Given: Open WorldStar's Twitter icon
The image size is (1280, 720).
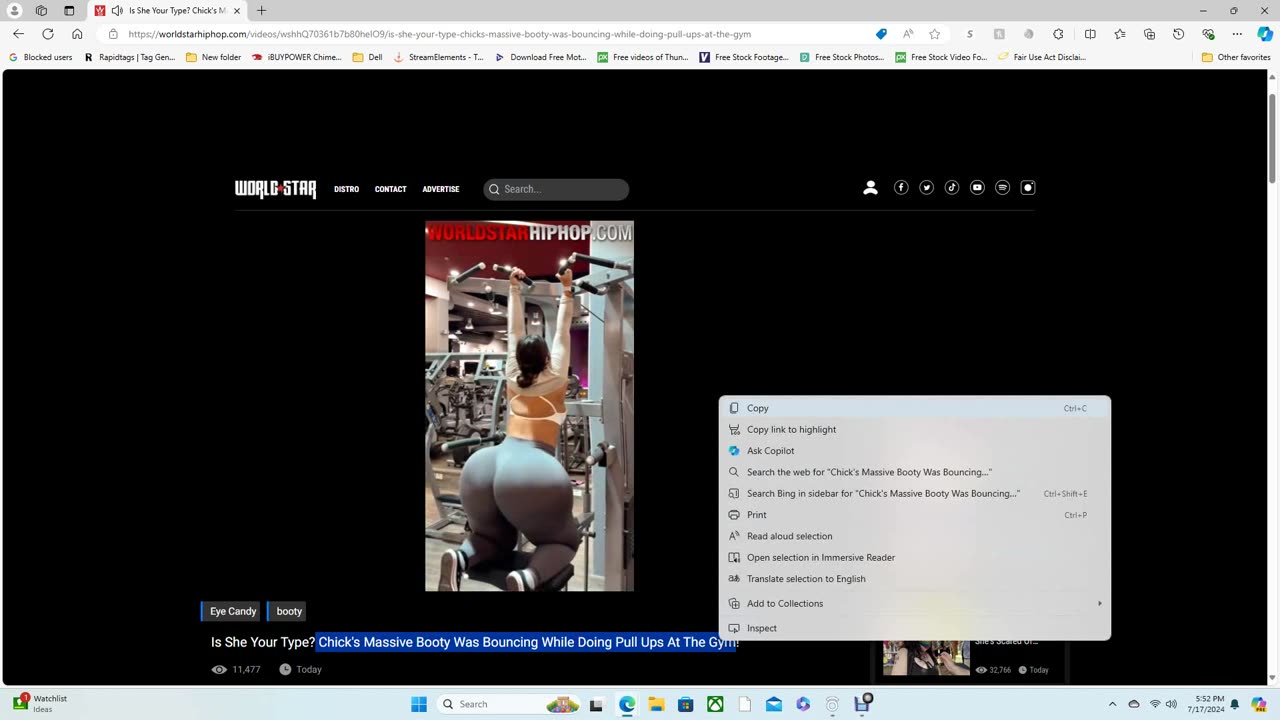Looking at the screenshot, I should click(x=927, y=188).
